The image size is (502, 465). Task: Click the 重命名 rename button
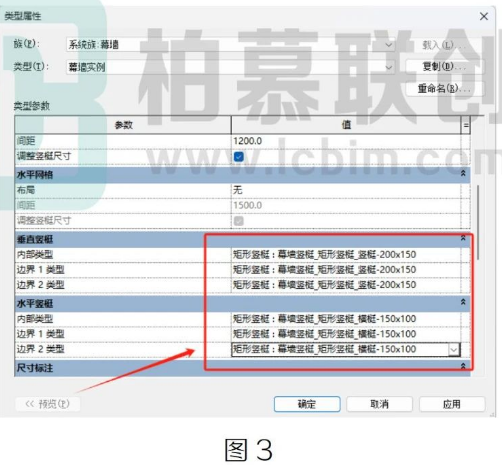(445, 89)
